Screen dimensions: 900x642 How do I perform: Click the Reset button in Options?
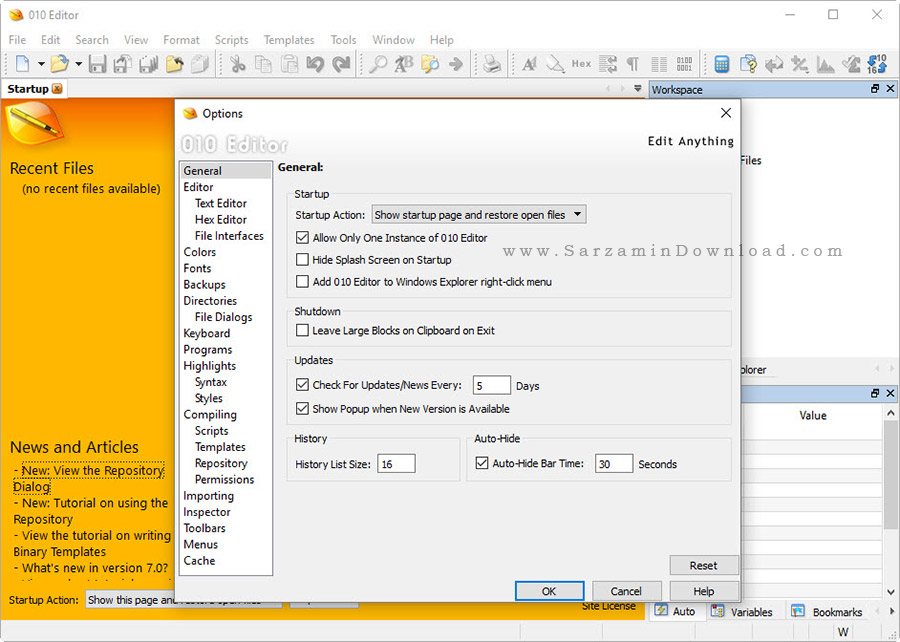coord(704,565)
